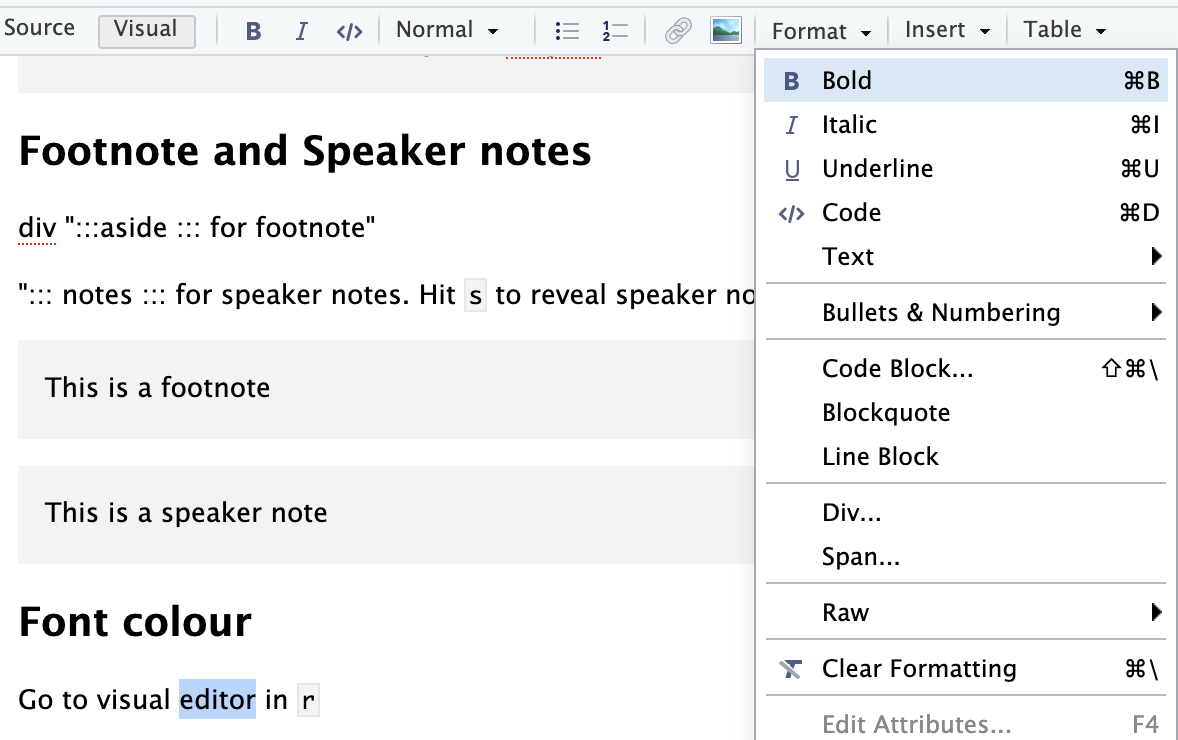Toggle the Visual editor mode button
Image resolution: width=1178 pixels, height=740 pixels.
tap(146, 30)
